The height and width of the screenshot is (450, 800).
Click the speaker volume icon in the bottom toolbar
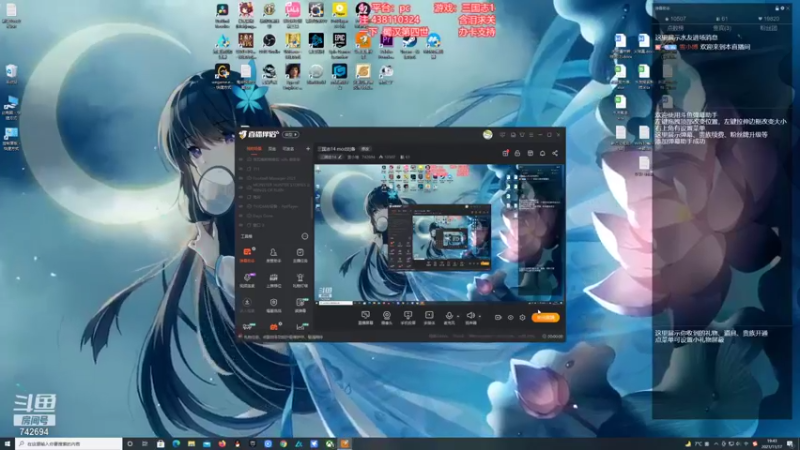pyautogui.click(x=470, y=317)
